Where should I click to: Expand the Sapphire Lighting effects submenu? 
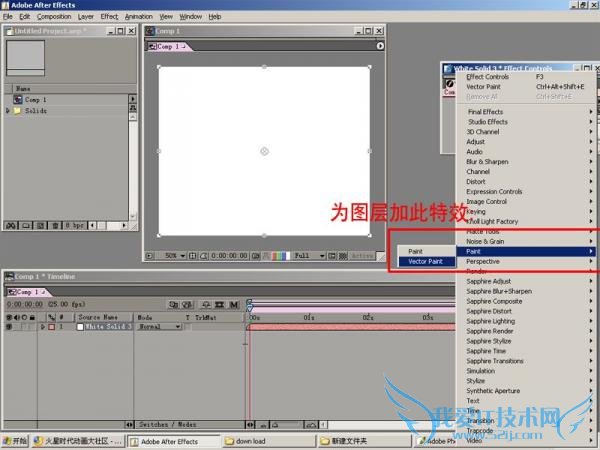[x=527, y=321]
